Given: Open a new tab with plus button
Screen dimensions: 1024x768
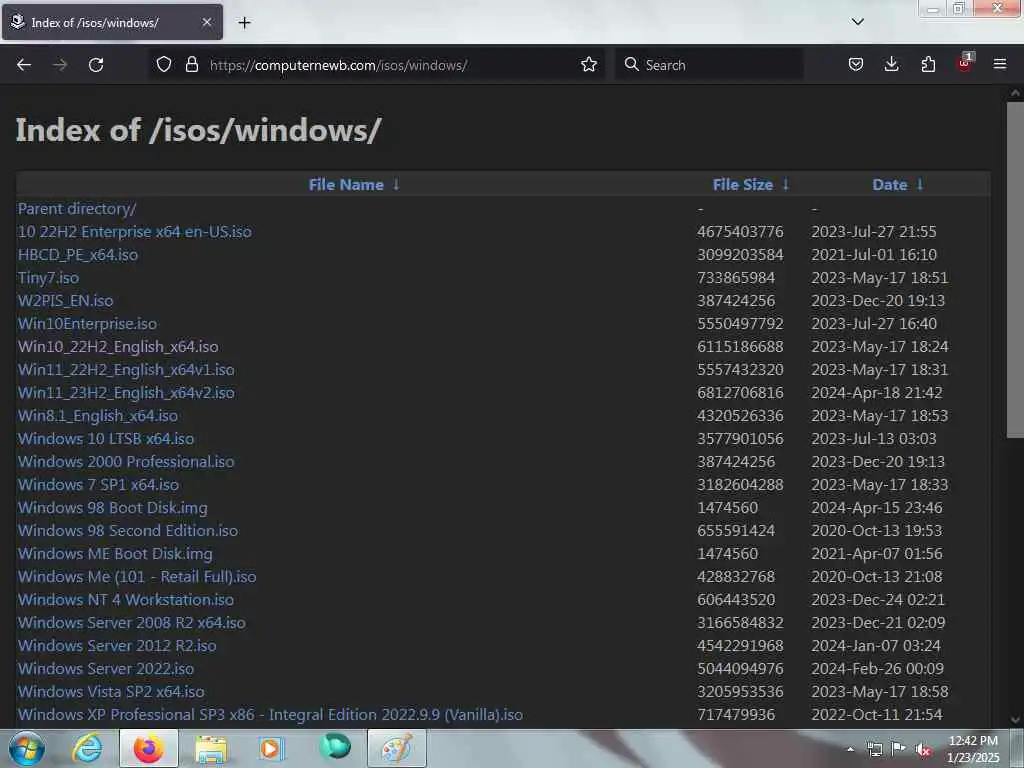Looking at the screenshot, I should (244, 23).
